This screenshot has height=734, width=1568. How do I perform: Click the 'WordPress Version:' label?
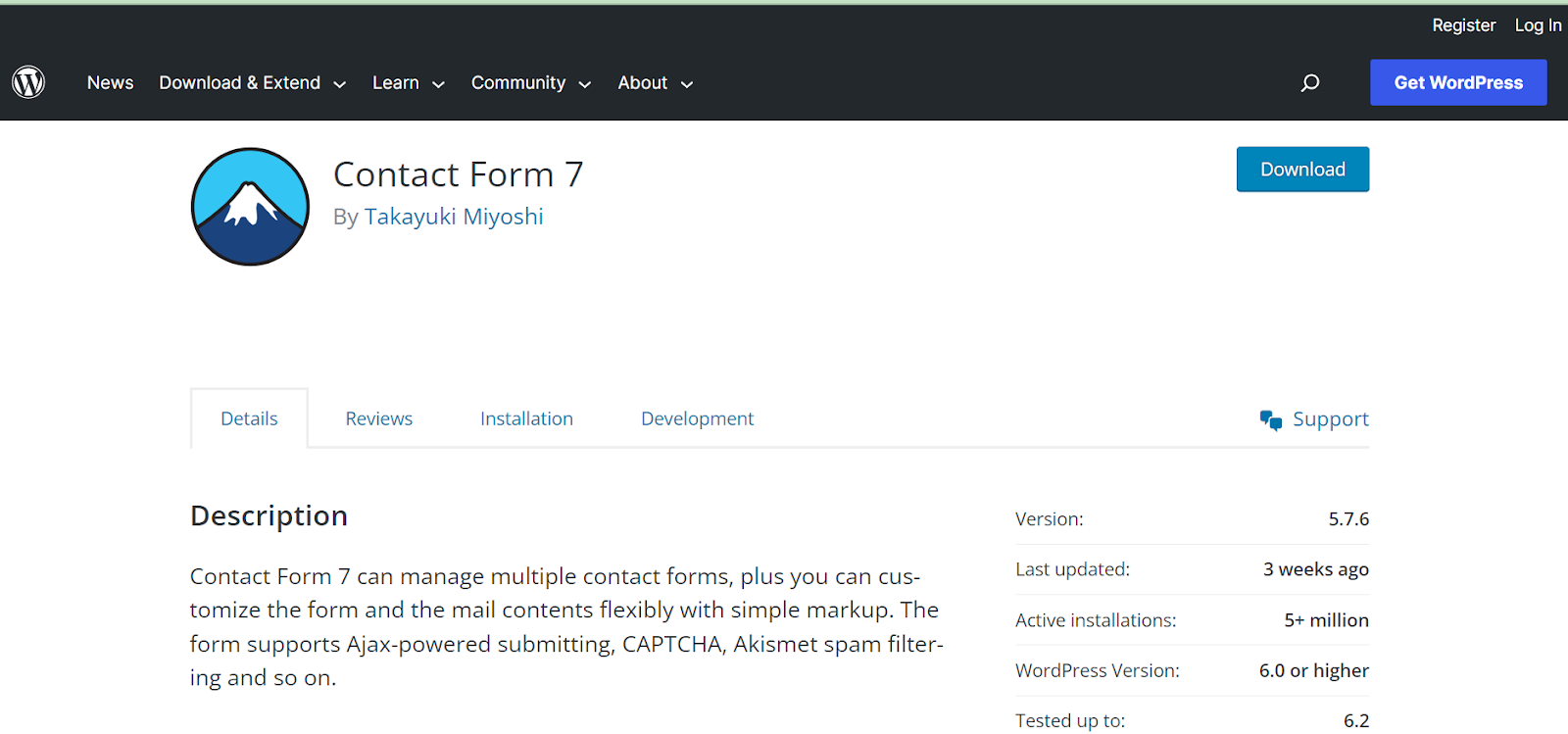1098,670
